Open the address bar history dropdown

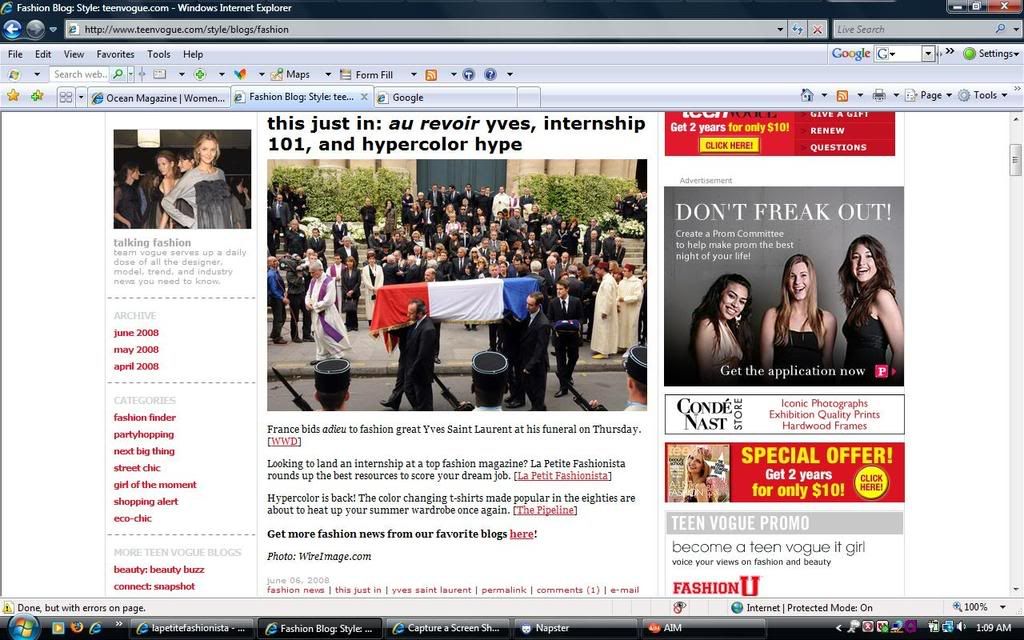[780, 29]
